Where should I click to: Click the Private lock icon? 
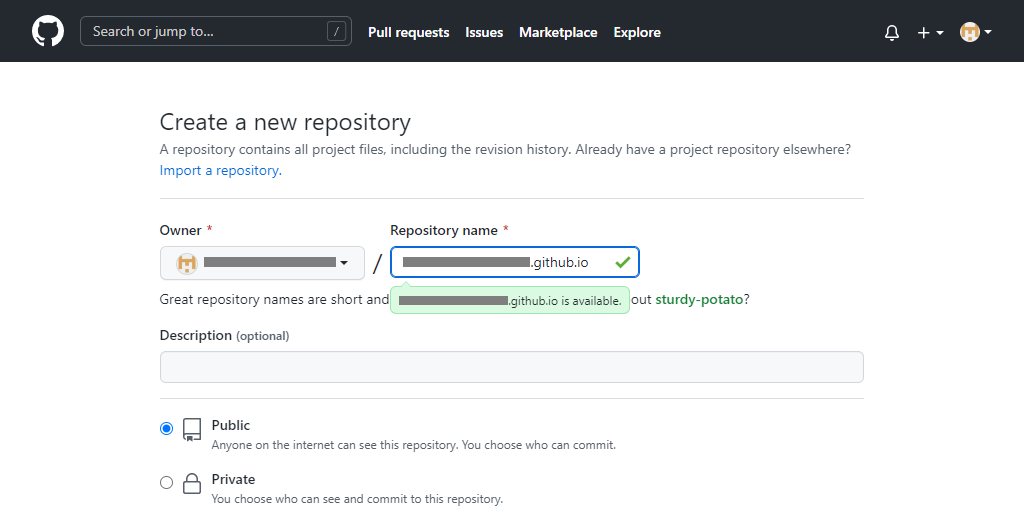192,483
